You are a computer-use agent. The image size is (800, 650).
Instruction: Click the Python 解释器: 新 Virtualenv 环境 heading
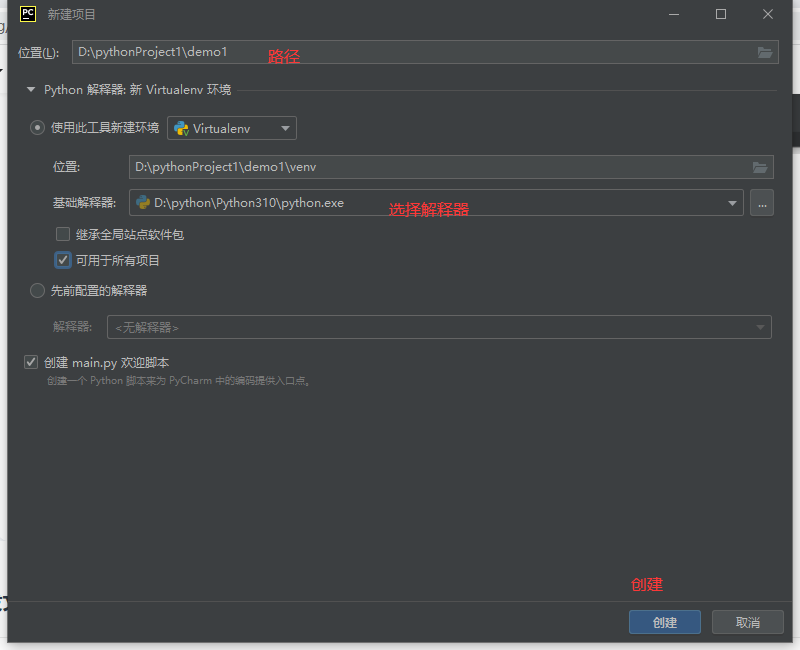138,90
